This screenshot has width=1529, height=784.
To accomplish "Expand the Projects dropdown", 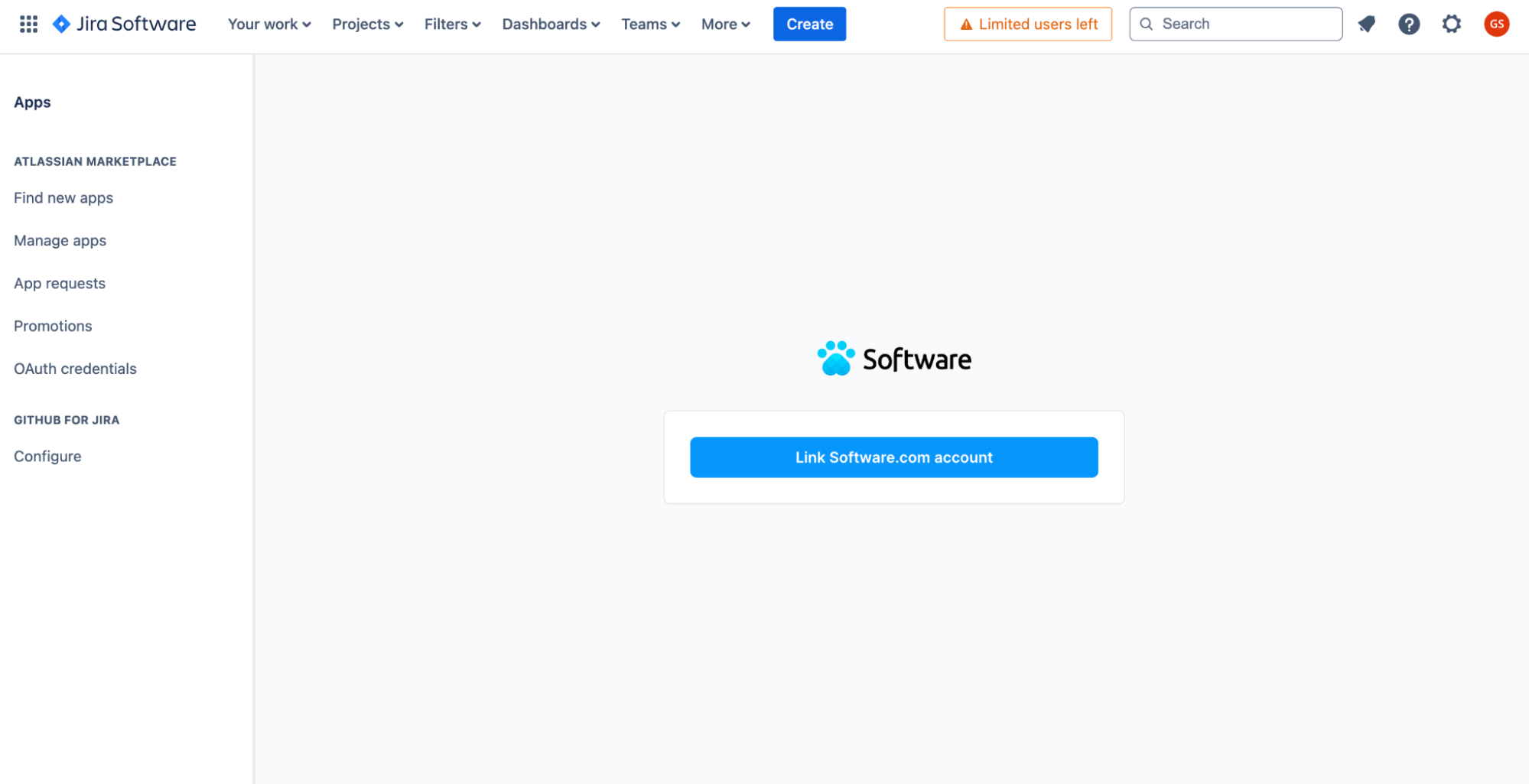I will [367, 24].
